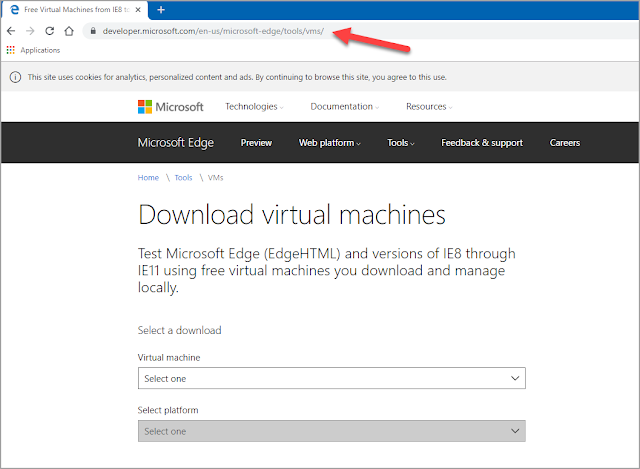
Task: Expand the Technologies menu
Action: pyautogui.click(x=254, y=107)
